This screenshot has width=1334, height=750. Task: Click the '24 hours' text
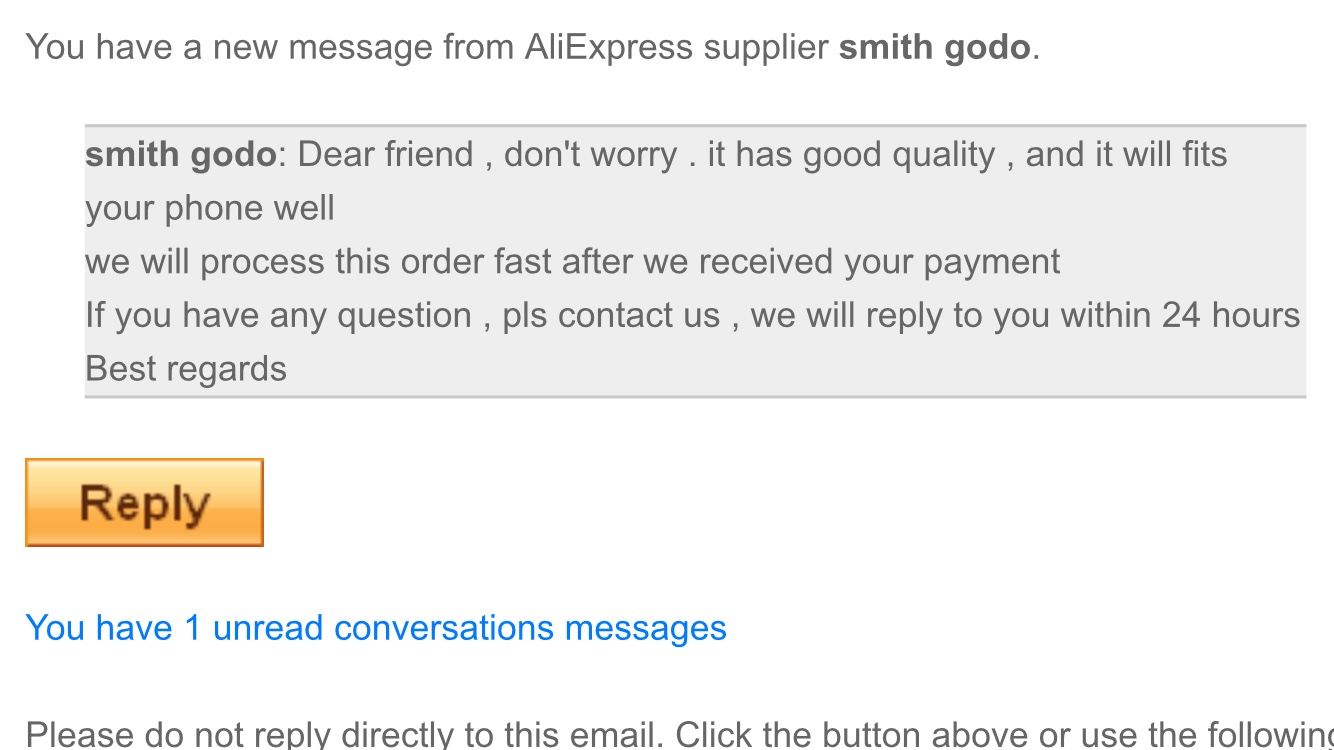click(1230, 315)
